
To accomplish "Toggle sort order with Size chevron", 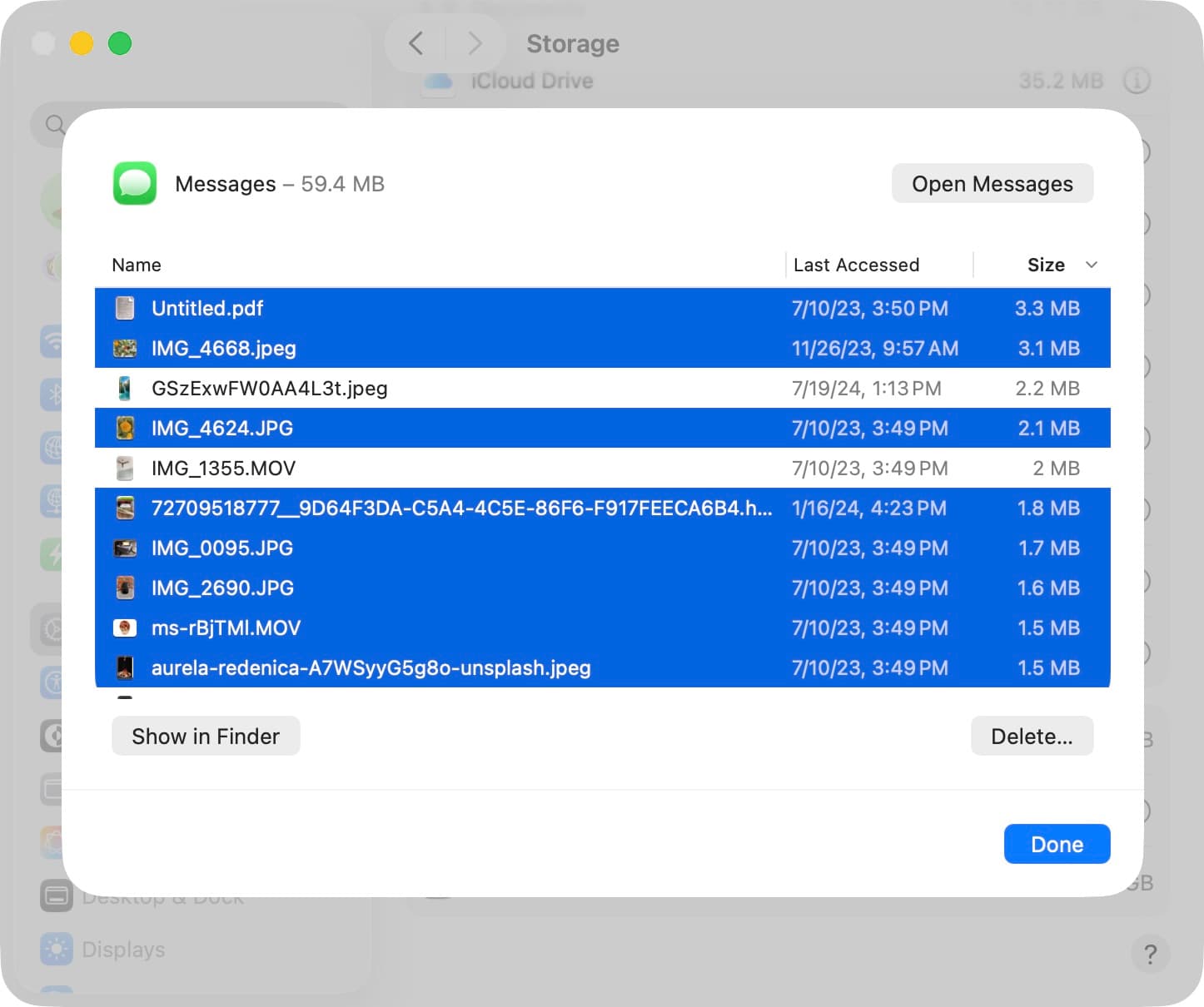I will [x=1091, y=265].
